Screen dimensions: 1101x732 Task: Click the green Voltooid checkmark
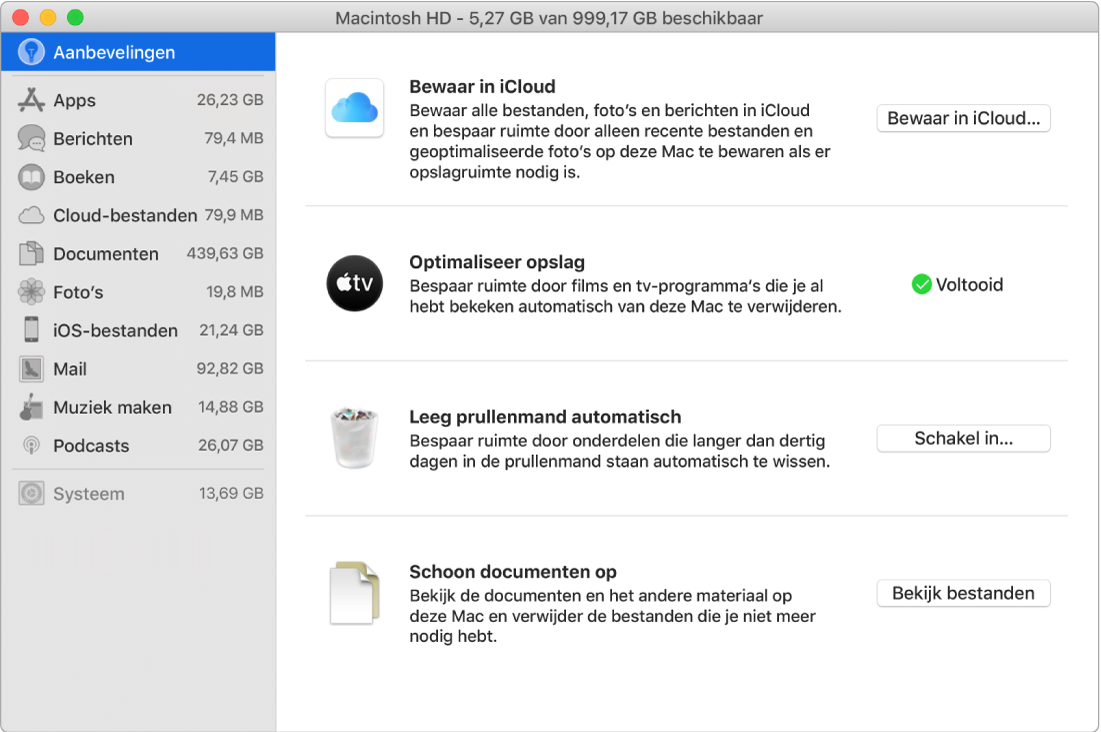921,285
